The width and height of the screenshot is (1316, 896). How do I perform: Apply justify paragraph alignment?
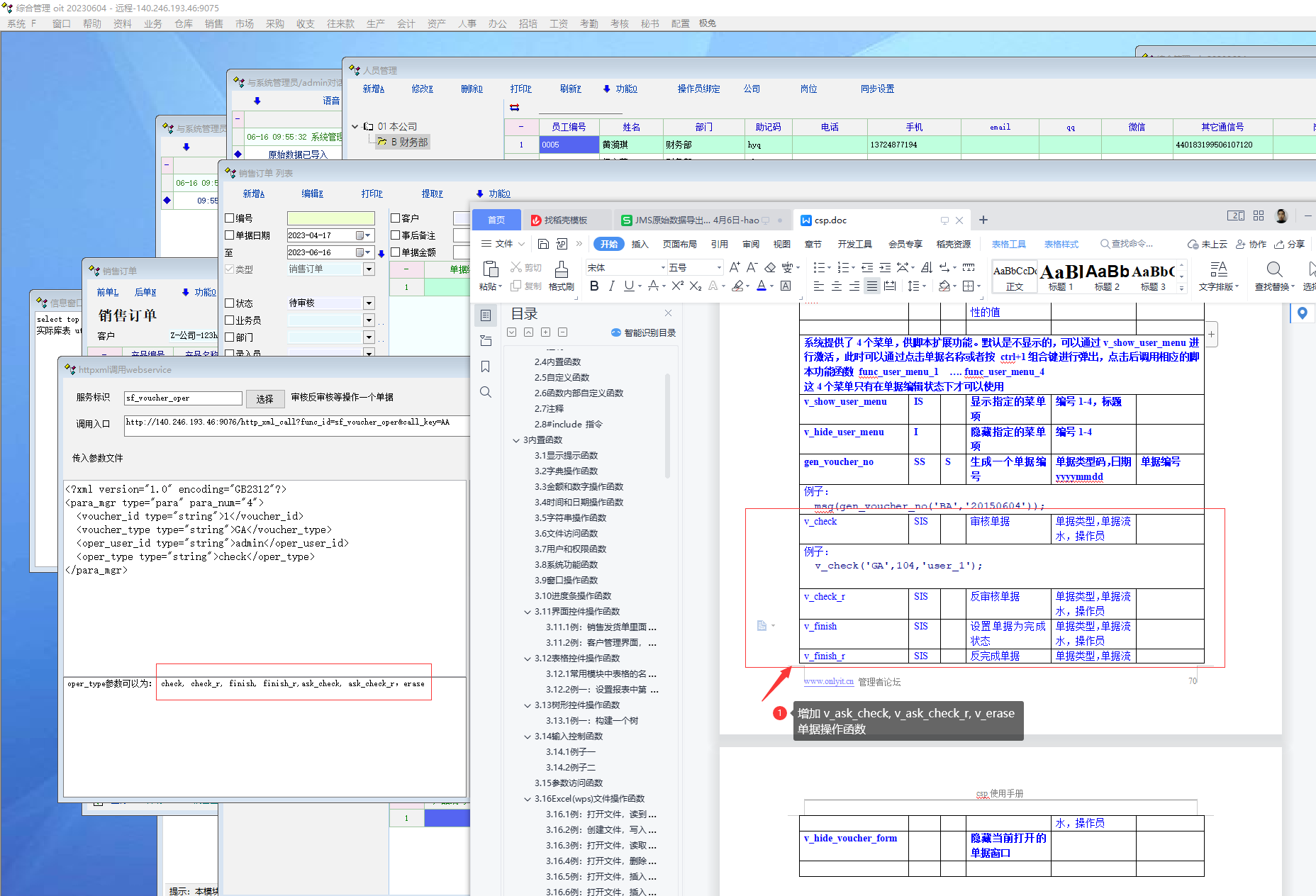coord(872,286)
